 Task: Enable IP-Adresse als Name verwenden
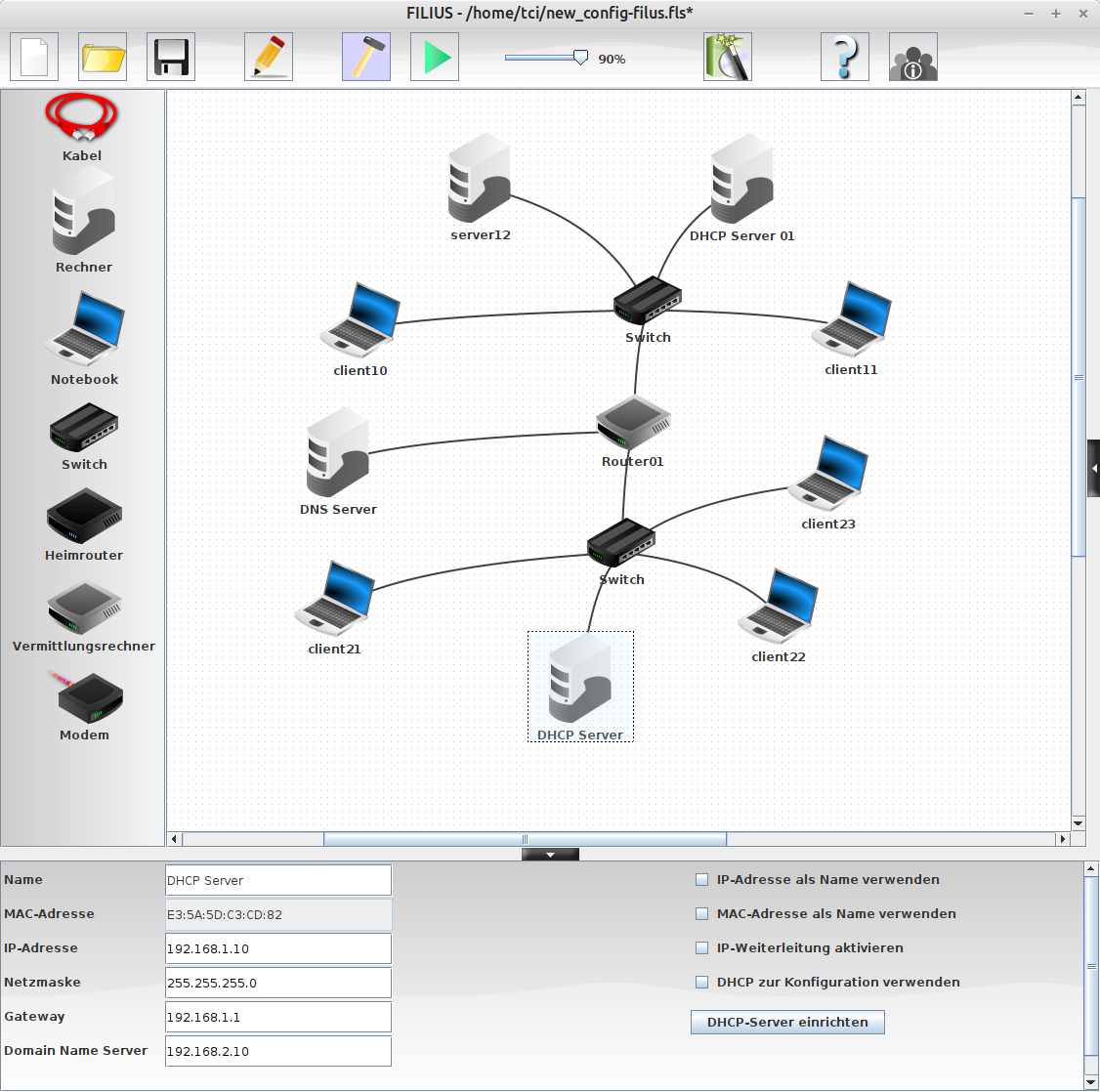tap(701, 880)
